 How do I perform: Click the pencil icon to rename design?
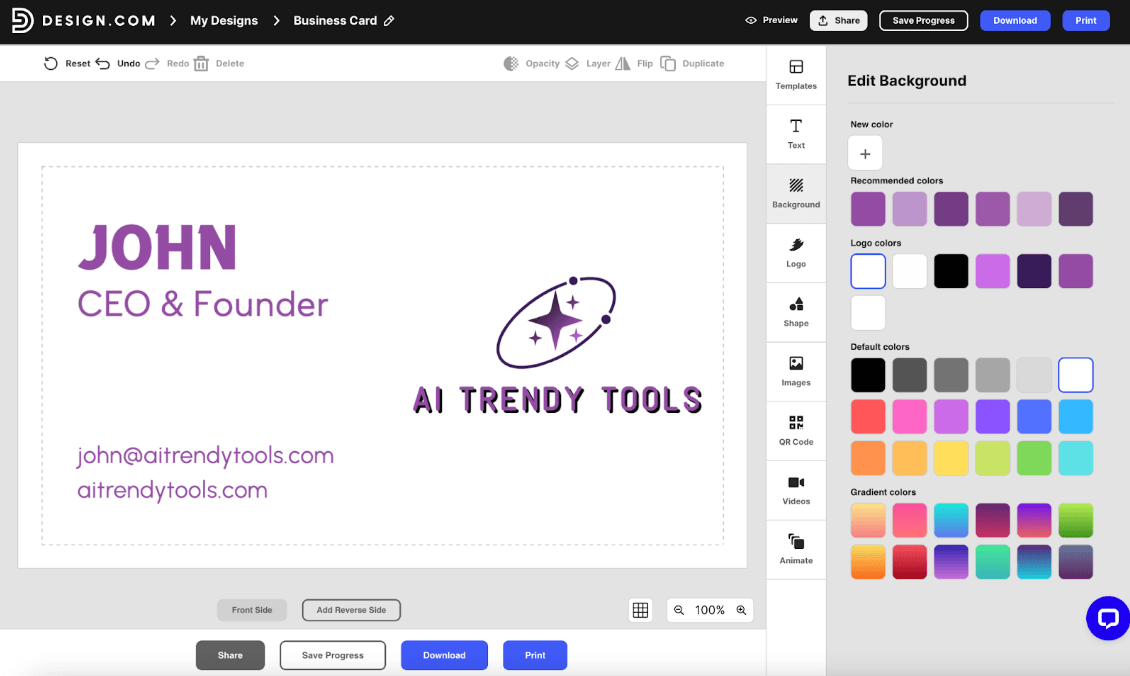(x=389, y=21)
